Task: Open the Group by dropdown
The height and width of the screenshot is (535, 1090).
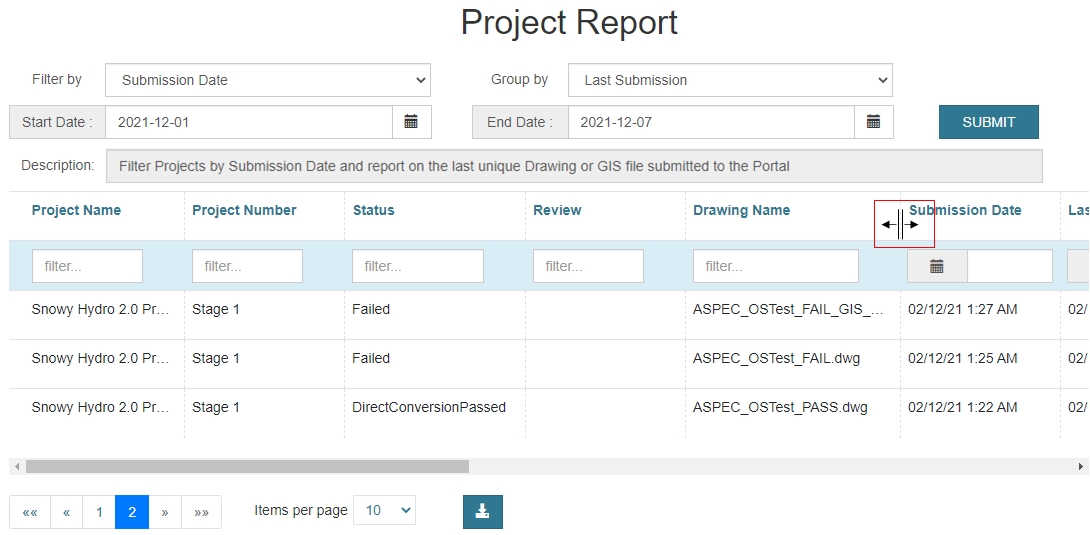Action: [x=730, y=80]
